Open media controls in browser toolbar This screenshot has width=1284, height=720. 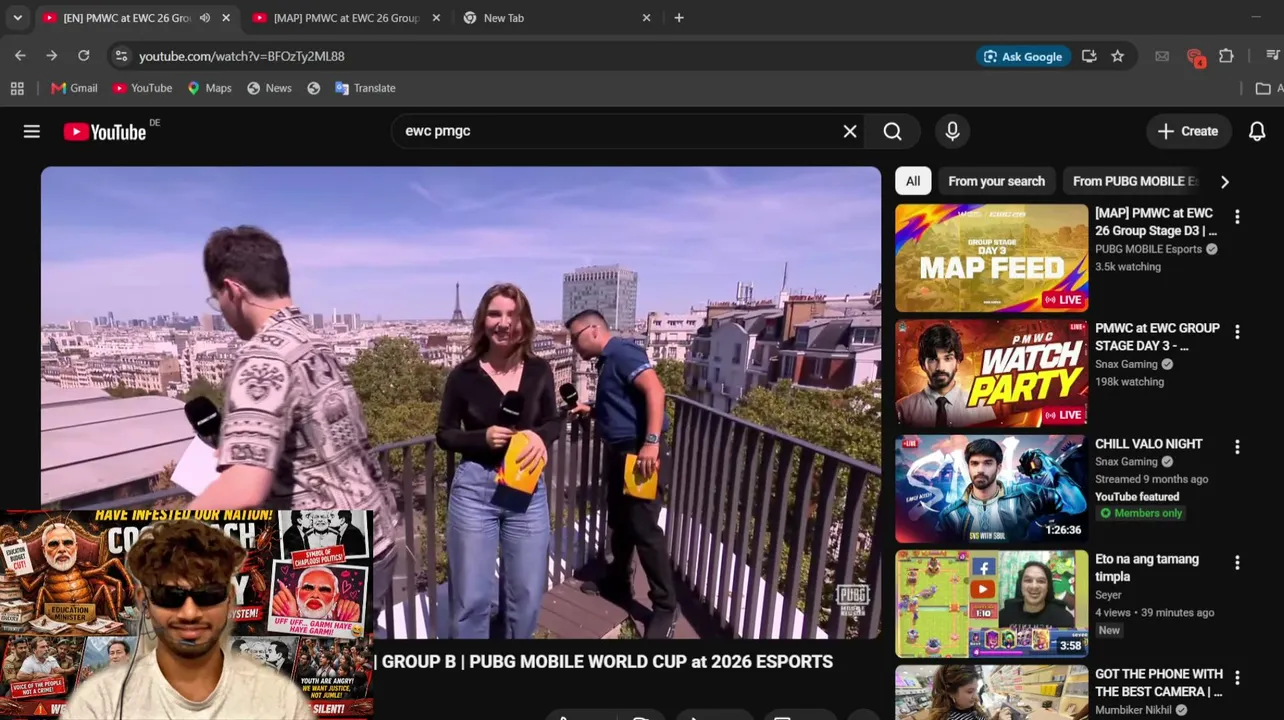click(1272, 56)
